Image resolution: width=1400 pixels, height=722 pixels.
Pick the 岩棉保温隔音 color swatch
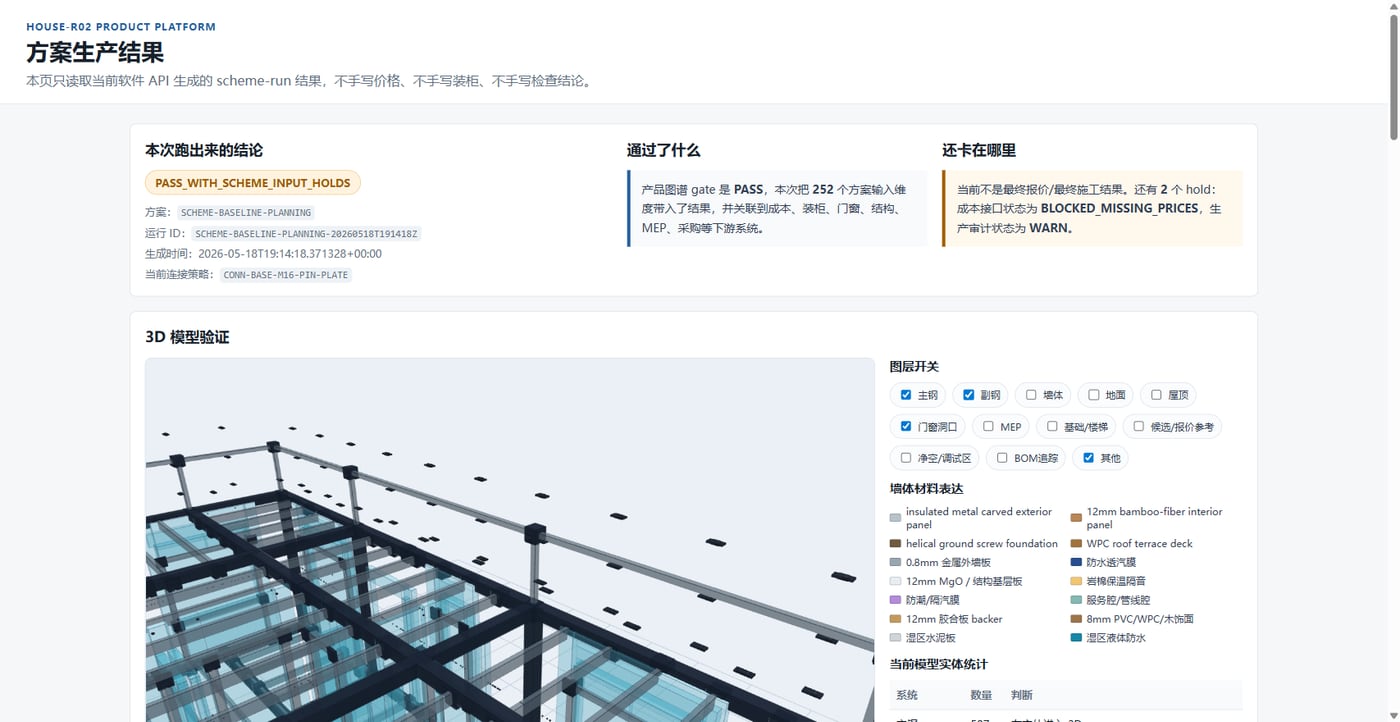(1076, 581)
